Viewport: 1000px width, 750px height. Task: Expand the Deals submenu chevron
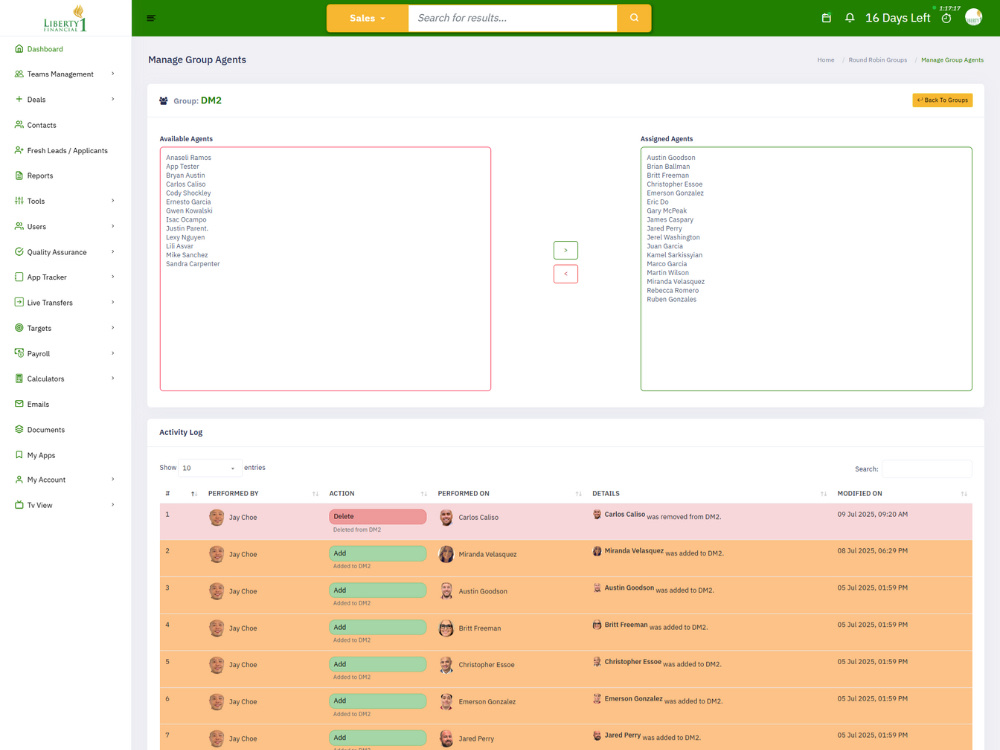tap(113, 99)
